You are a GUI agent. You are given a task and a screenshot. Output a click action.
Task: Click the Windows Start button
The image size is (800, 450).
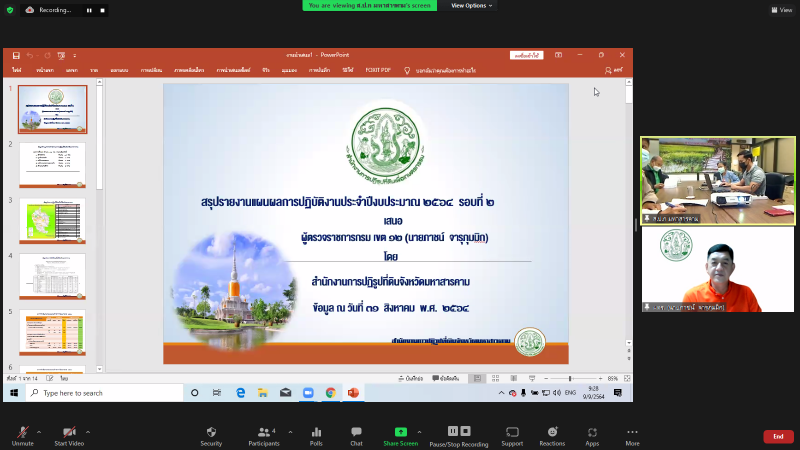point(14,393)
